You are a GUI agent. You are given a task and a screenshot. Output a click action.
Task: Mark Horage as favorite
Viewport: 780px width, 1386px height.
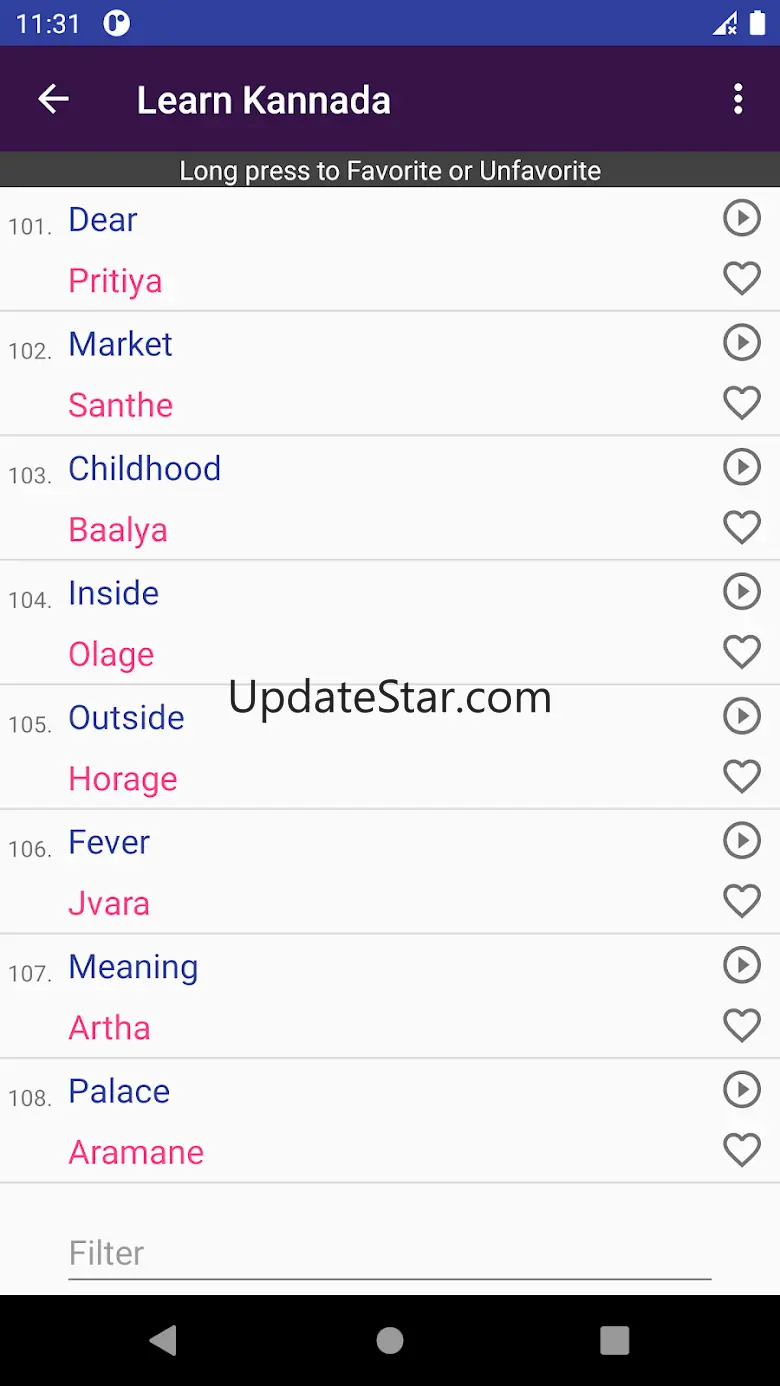click(x=742, y=777)
